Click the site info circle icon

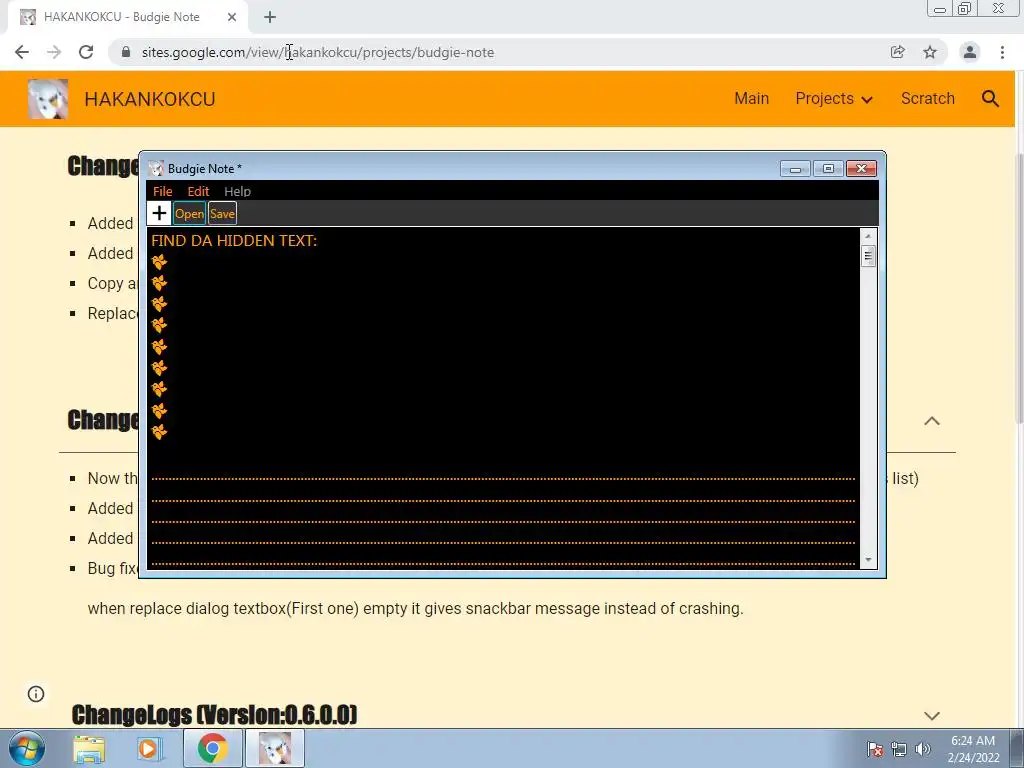[36, 694]
